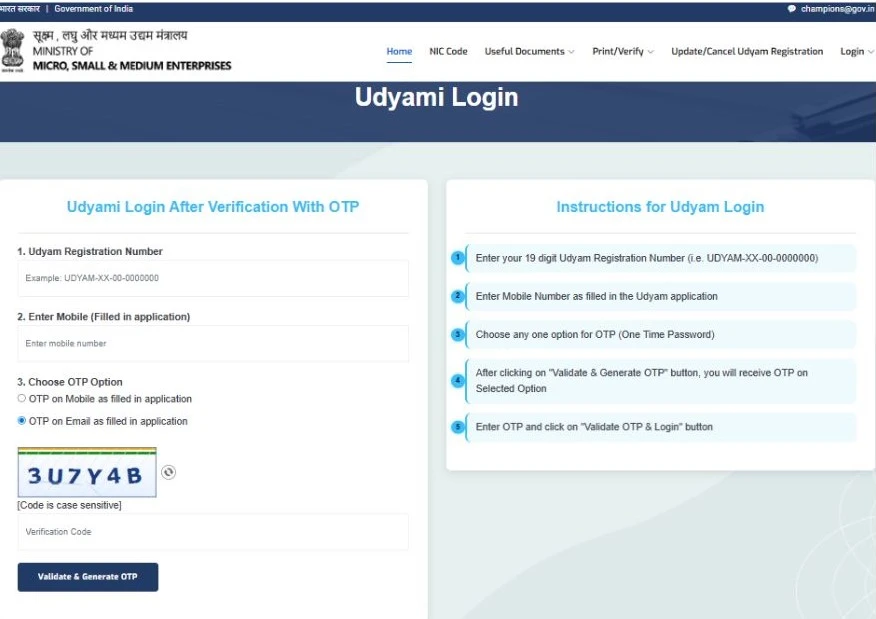Click the captcha refresh icon
This screenshot has height=619, width=876.
(168, 473)
